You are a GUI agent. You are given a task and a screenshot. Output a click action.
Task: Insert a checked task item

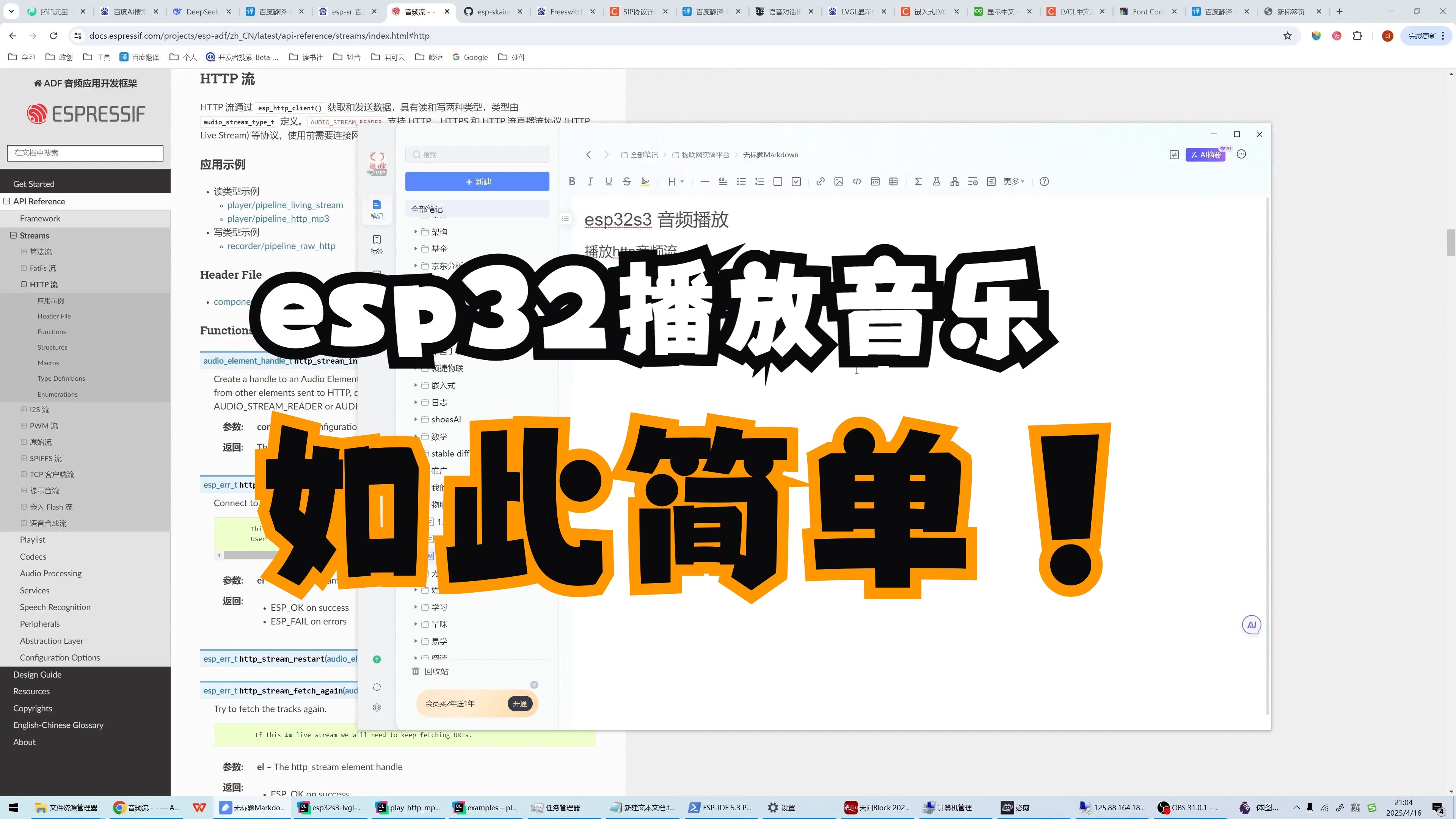[796, 182]
